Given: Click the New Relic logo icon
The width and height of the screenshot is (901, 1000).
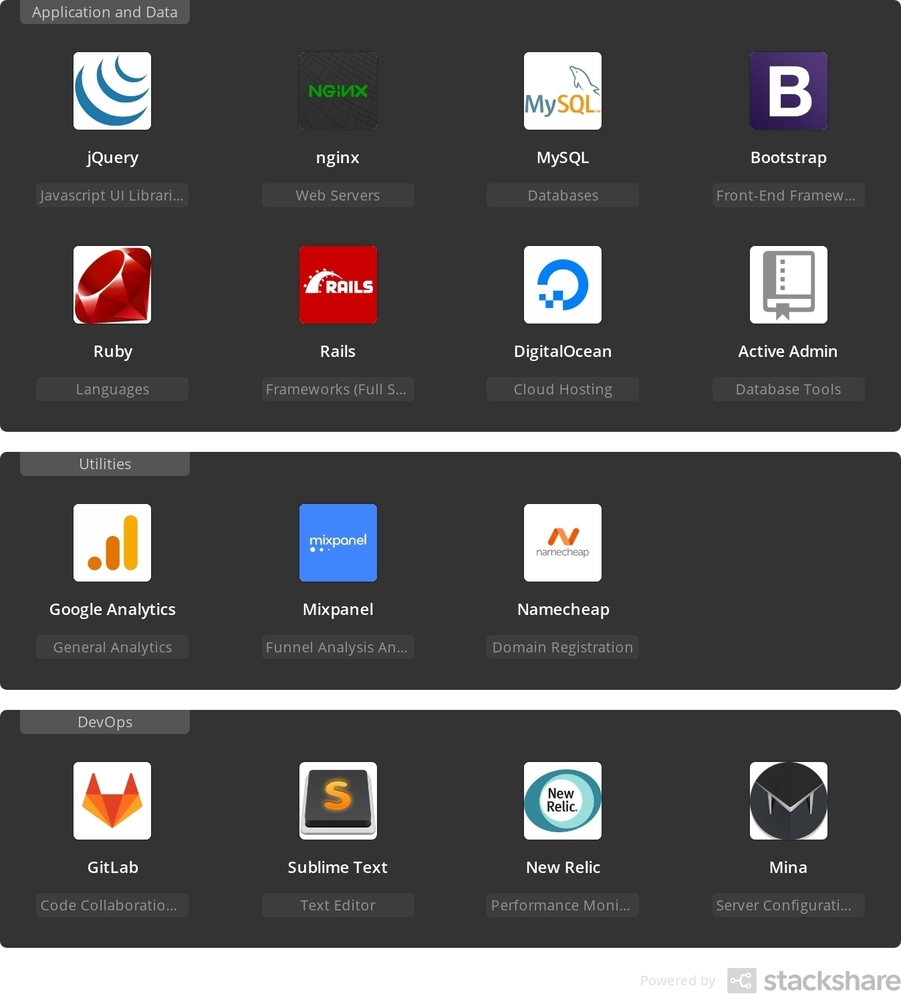Looking at the screenshot, I should pyautogui.click(x=563, y=801).
